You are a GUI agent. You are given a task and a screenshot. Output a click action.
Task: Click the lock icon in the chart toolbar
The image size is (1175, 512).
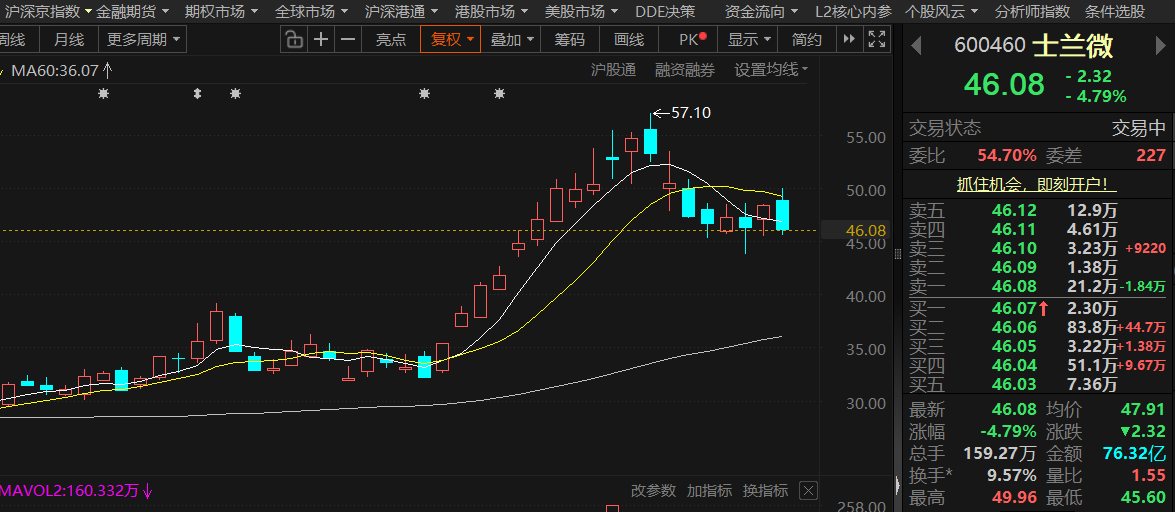[294, 40]
